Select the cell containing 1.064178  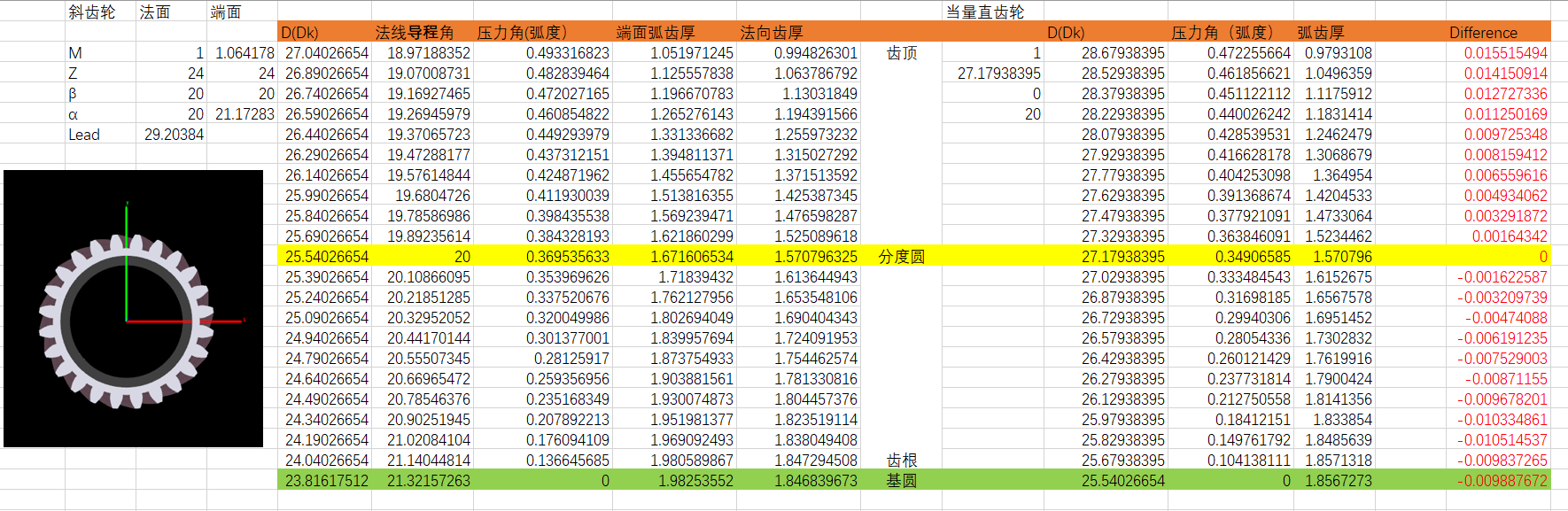pos(245,53)
